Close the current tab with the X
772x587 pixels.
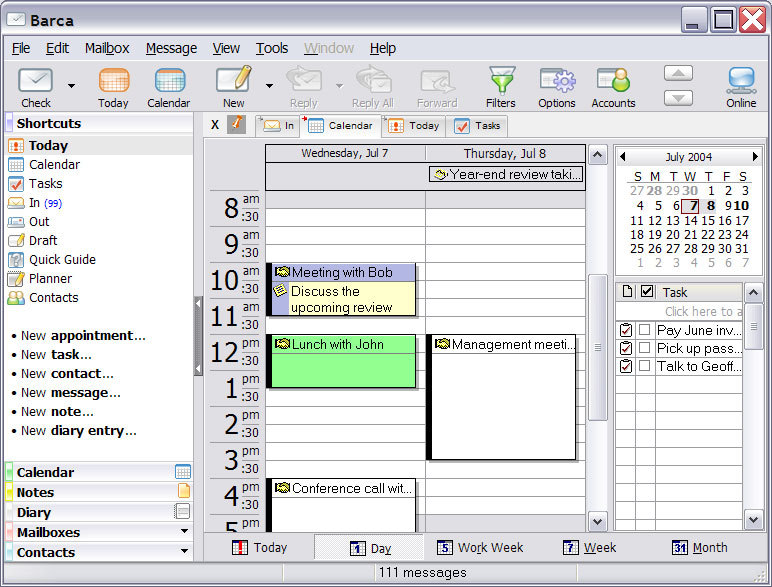click(215, 125)
